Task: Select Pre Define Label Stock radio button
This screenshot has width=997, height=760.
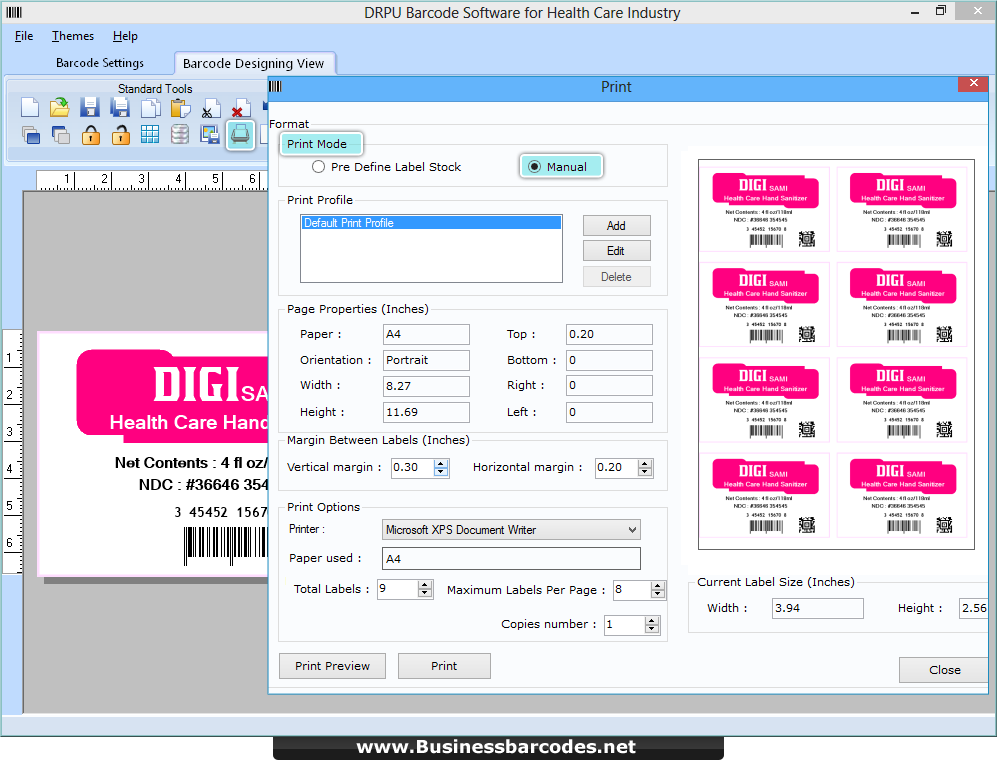Action: [318, 167]
